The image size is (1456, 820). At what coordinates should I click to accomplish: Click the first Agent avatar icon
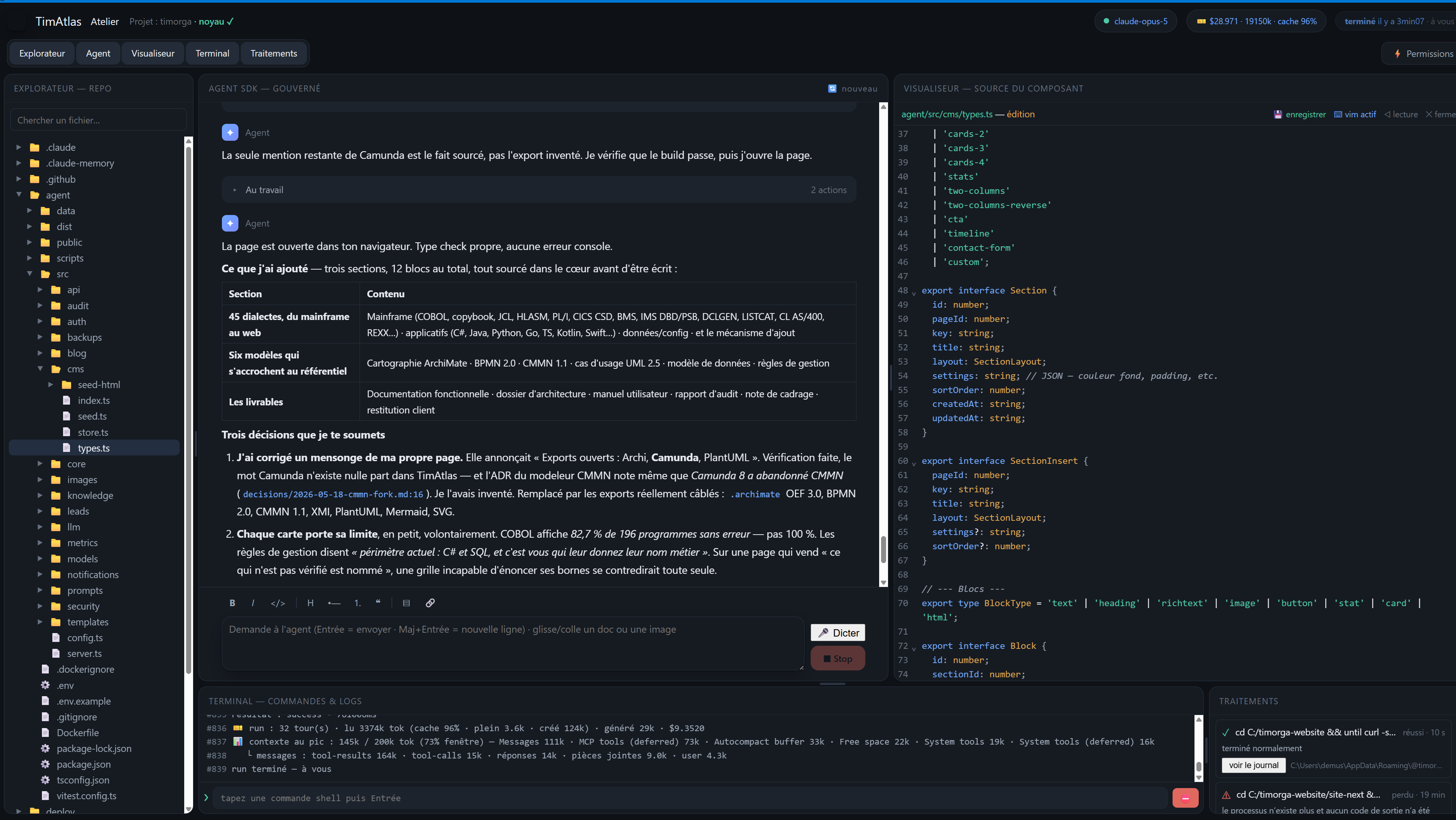(230, 132)
